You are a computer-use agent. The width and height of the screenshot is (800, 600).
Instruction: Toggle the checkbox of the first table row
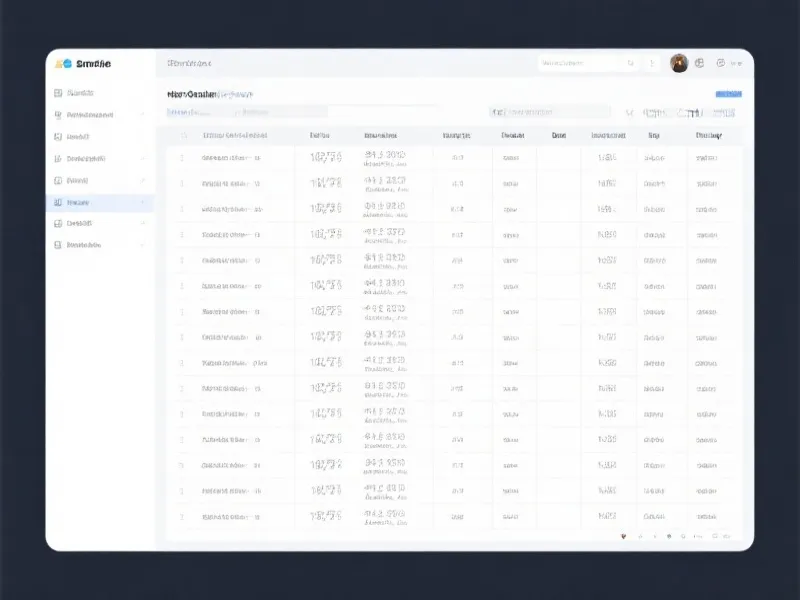[x=182, y=157]
